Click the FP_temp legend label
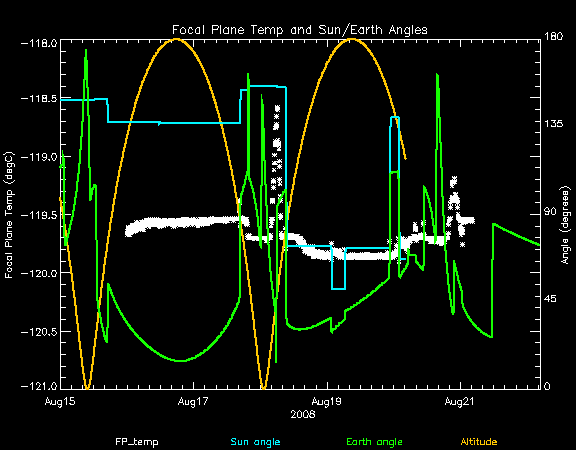 tap(137, 442)
